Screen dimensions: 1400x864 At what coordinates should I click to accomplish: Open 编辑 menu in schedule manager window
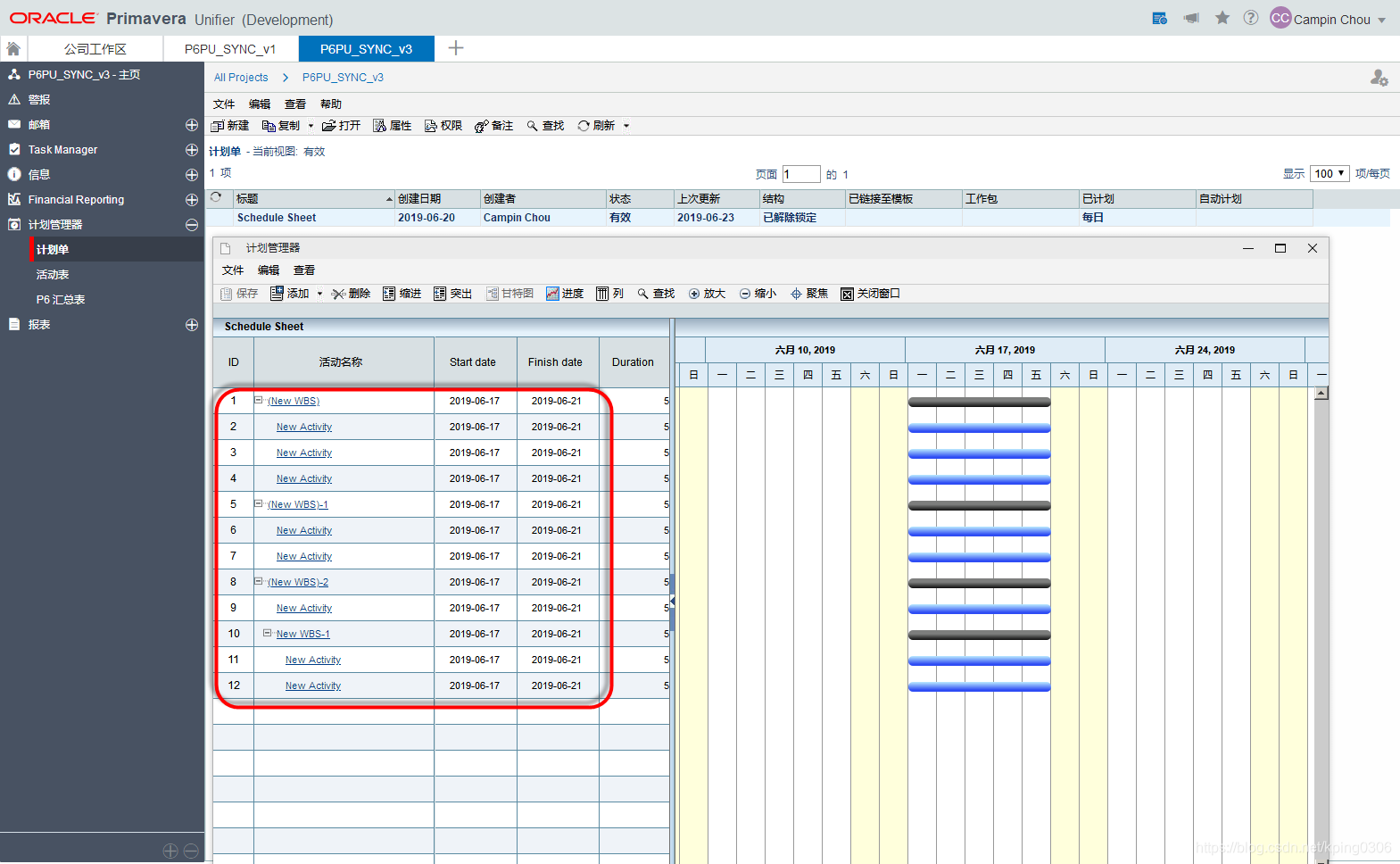click(x=269, y=270)
